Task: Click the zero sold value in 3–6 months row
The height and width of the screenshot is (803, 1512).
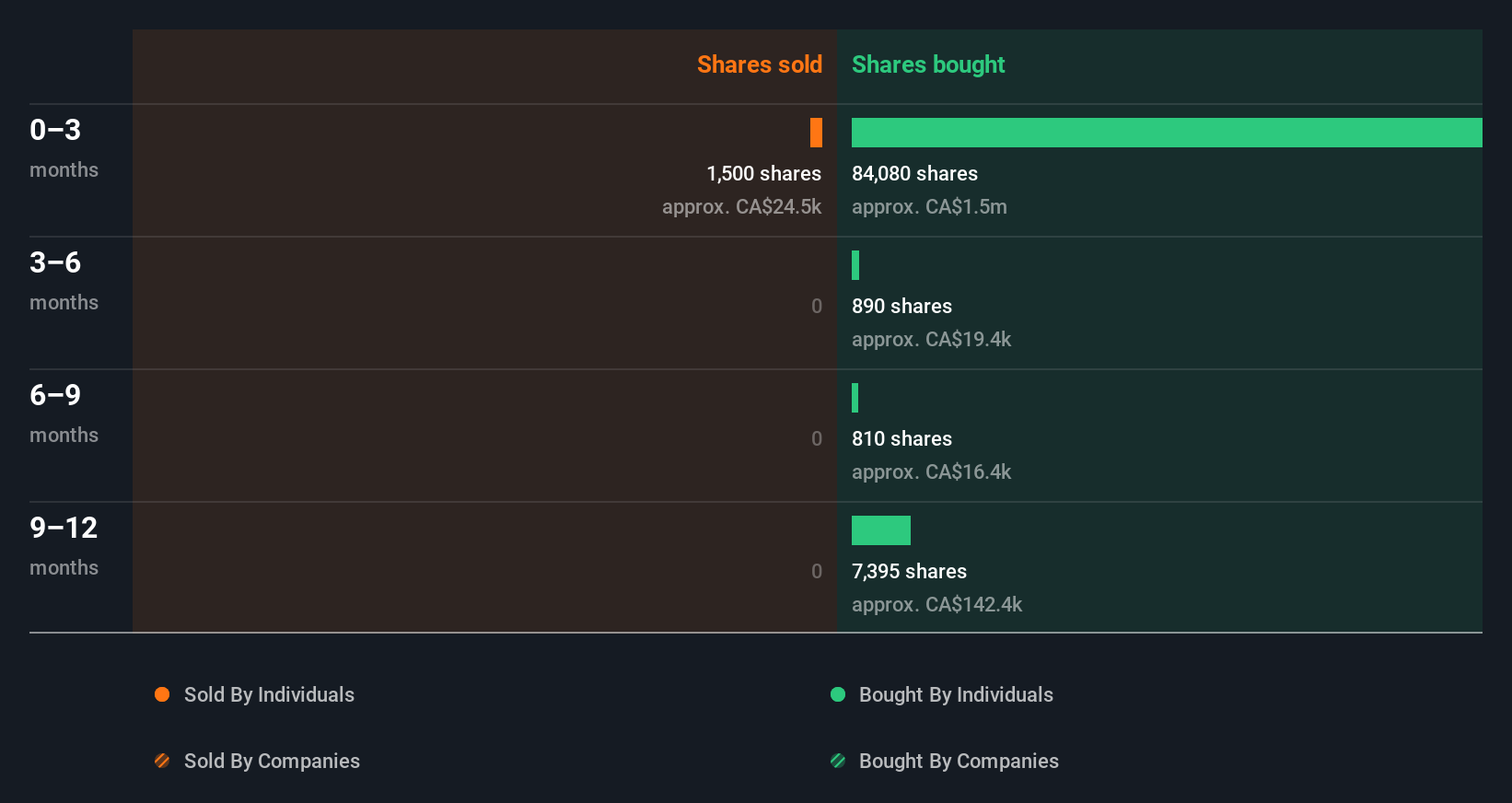Action: [817, 306]
